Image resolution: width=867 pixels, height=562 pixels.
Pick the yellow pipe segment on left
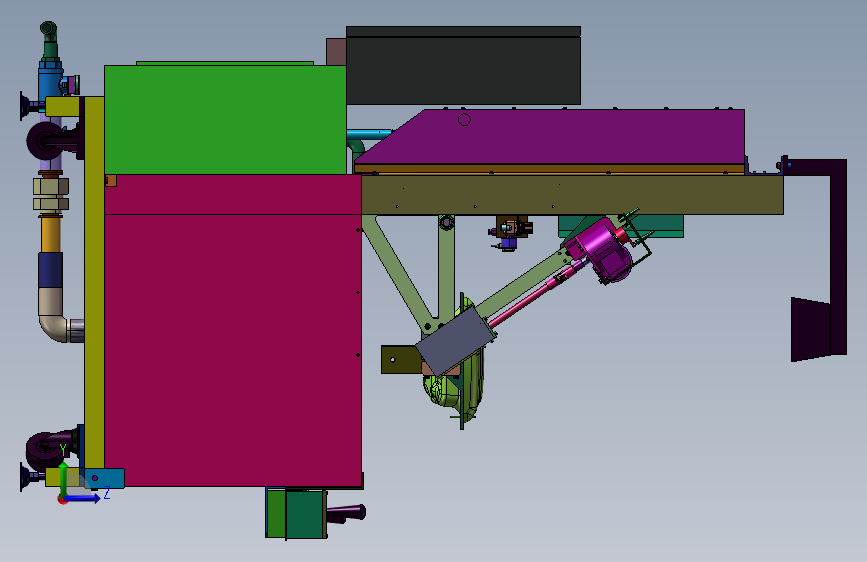click(51, 235)
